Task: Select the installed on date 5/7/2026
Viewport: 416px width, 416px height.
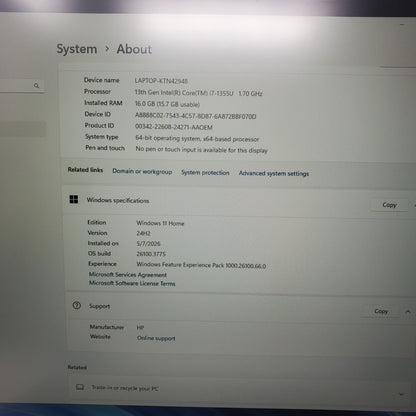Action: pyautogui.click(x=148, y=244)
